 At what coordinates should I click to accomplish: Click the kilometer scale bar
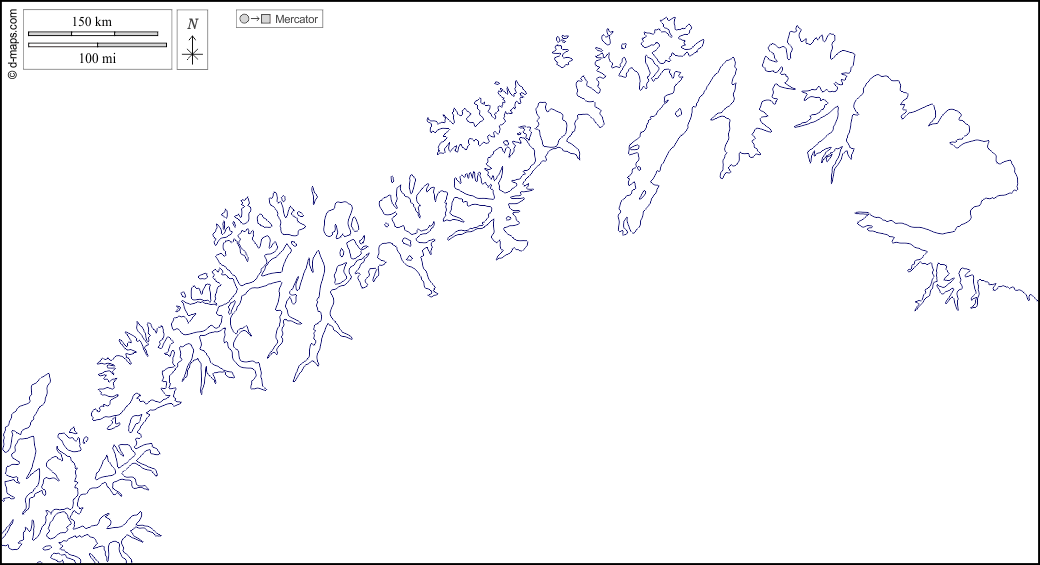pyautogui.click(x=93, y=33)
